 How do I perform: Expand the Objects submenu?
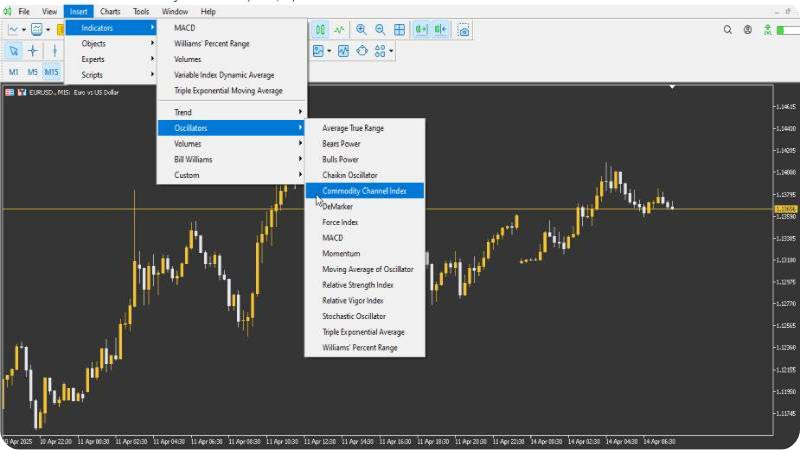pyautogui.click(x=110, y=43)
